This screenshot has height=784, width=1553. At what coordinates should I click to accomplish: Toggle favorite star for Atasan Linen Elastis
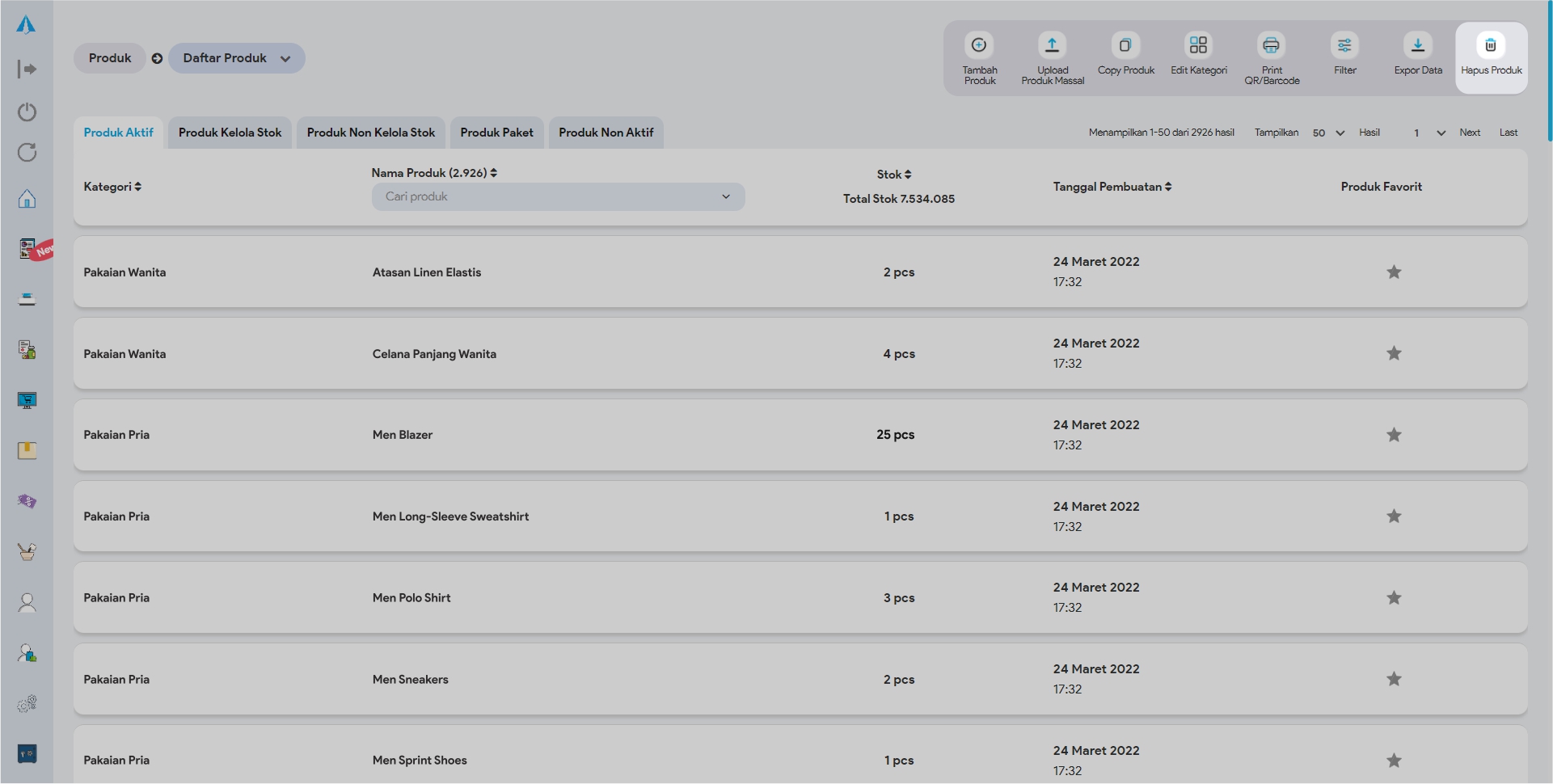[x=1394, y=272]
